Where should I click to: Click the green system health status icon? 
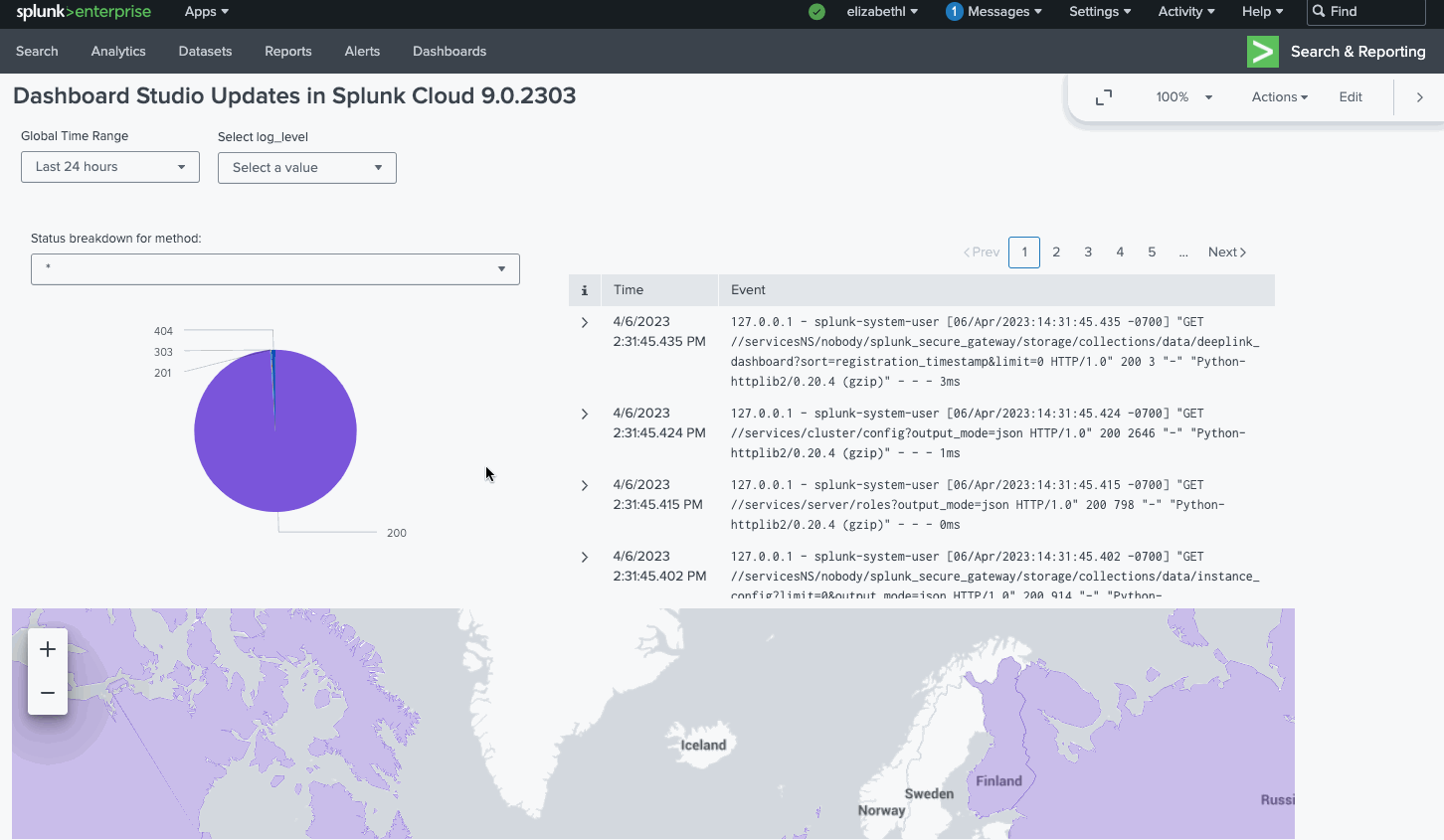tap(816, 12)
